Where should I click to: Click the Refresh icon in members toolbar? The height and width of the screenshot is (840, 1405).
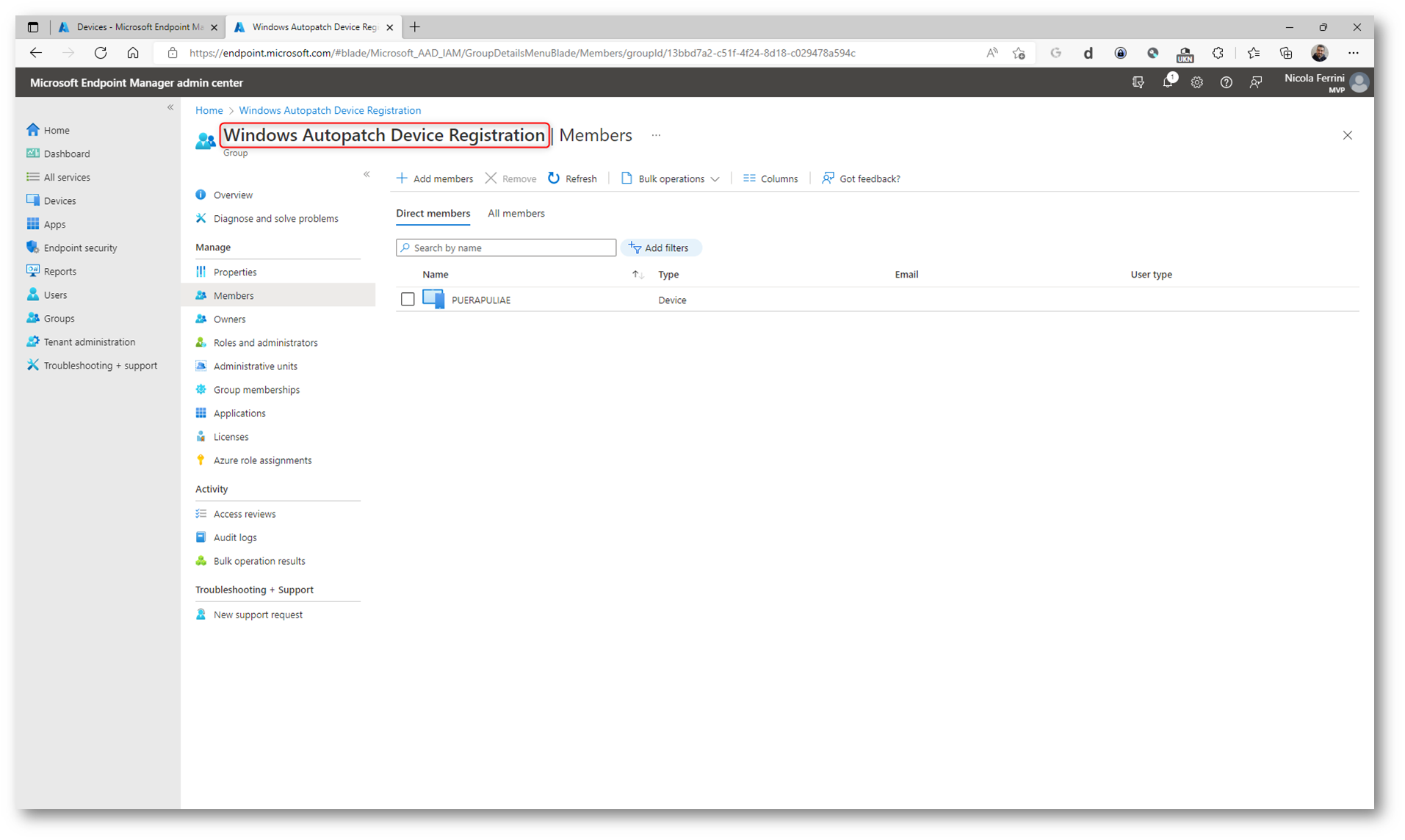tap(554, 178)
